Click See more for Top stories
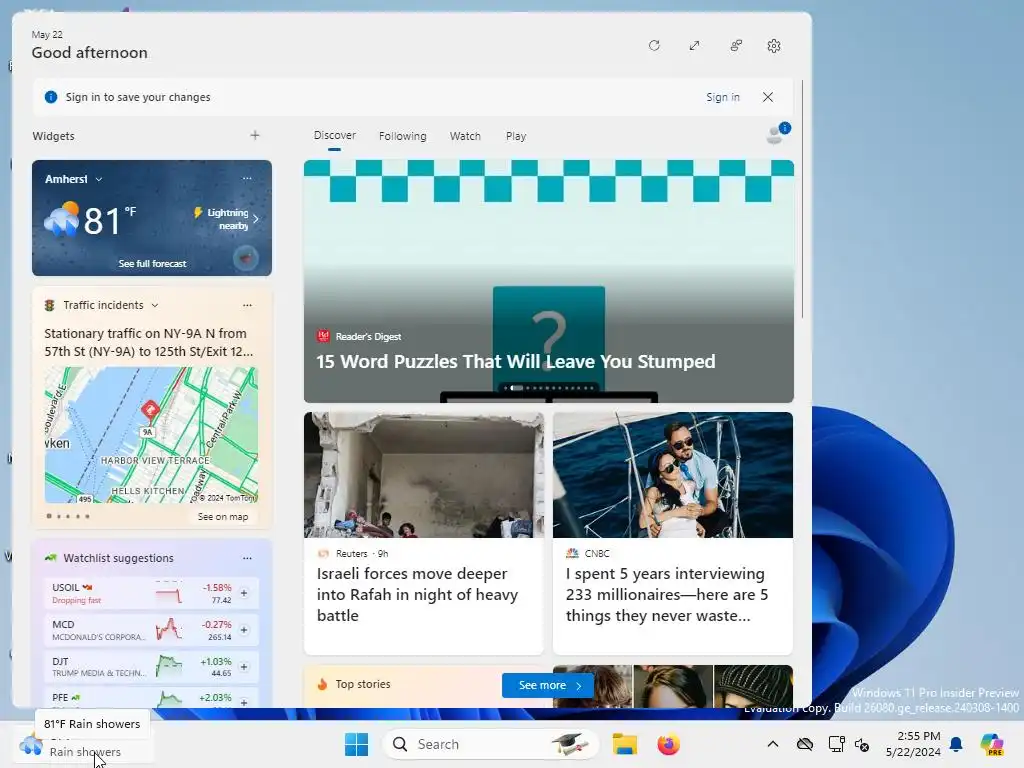 [547, 685]
